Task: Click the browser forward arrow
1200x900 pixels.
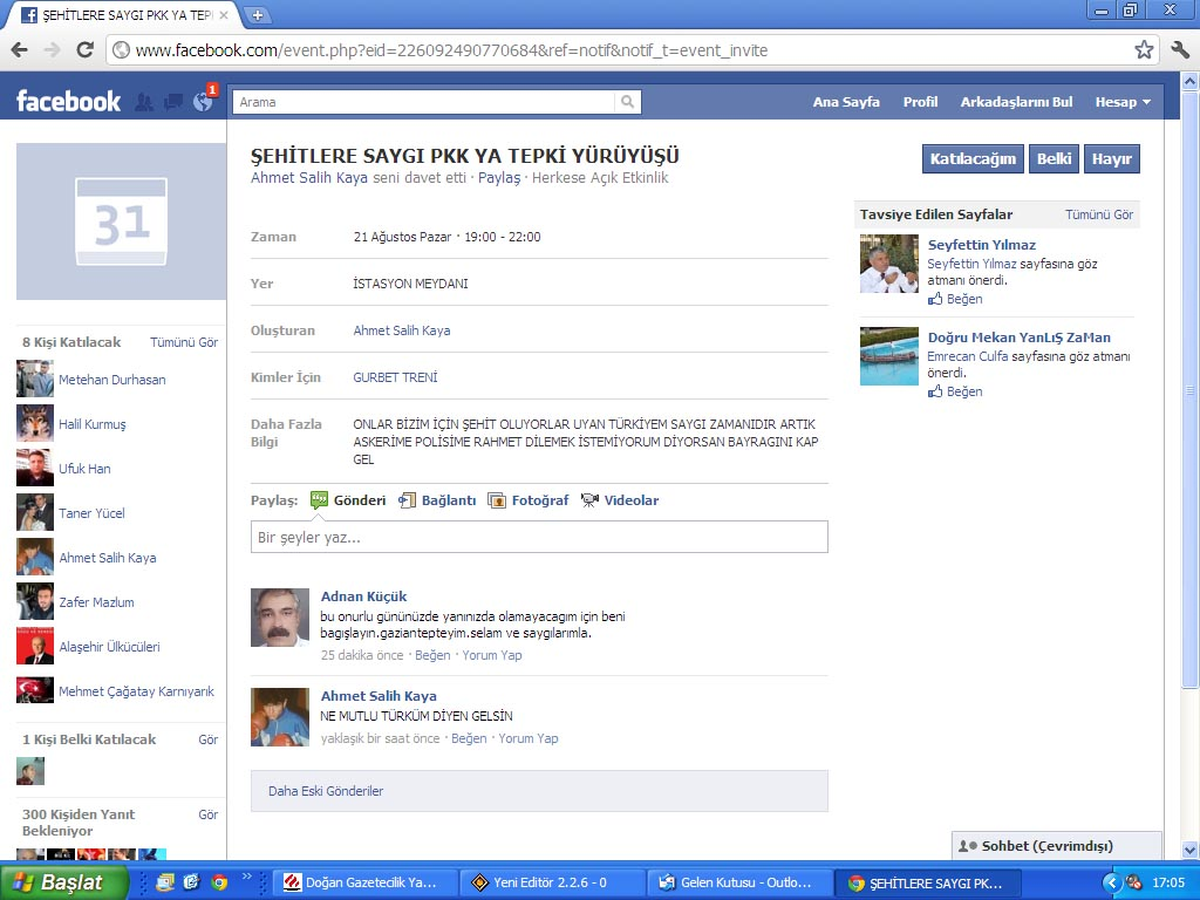Action: pyautogui.click(x=53, y=49)
